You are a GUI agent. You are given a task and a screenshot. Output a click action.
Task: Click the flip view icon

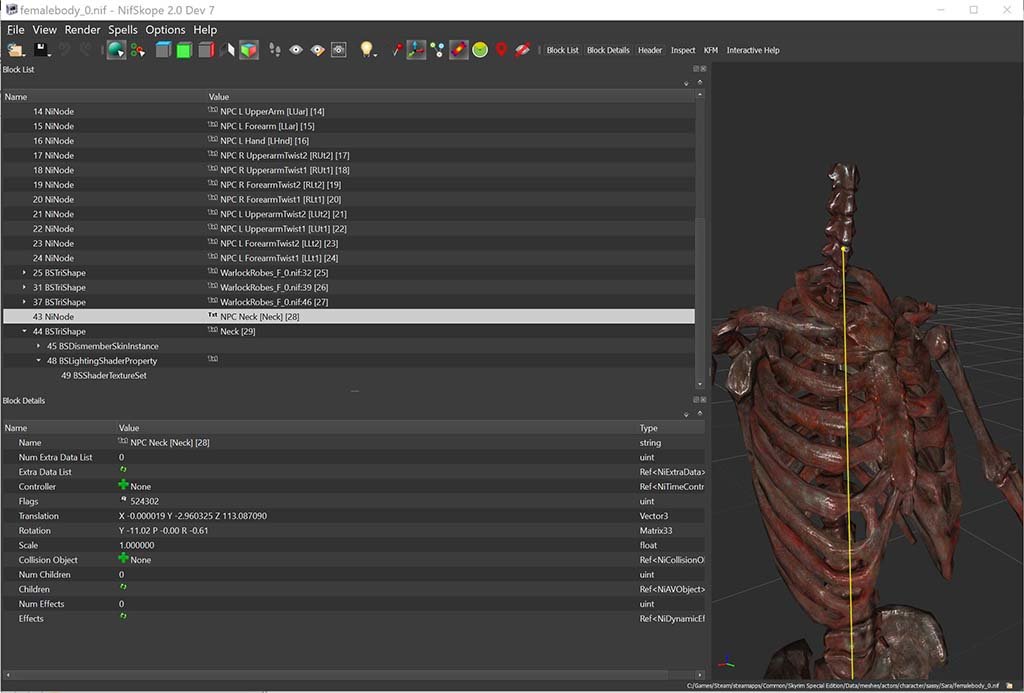tap(227, 50)
